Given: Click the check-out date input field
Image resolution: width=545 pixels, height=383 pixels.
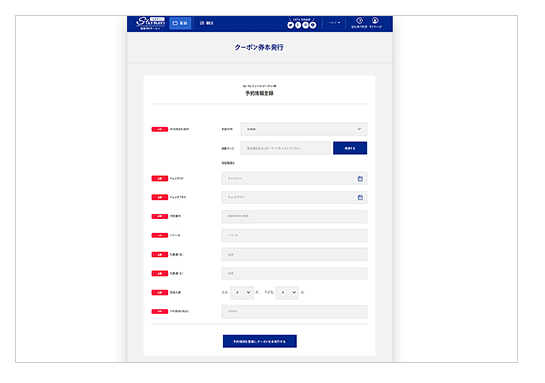Looking at the screenshot, I should (x=294, y=197).
